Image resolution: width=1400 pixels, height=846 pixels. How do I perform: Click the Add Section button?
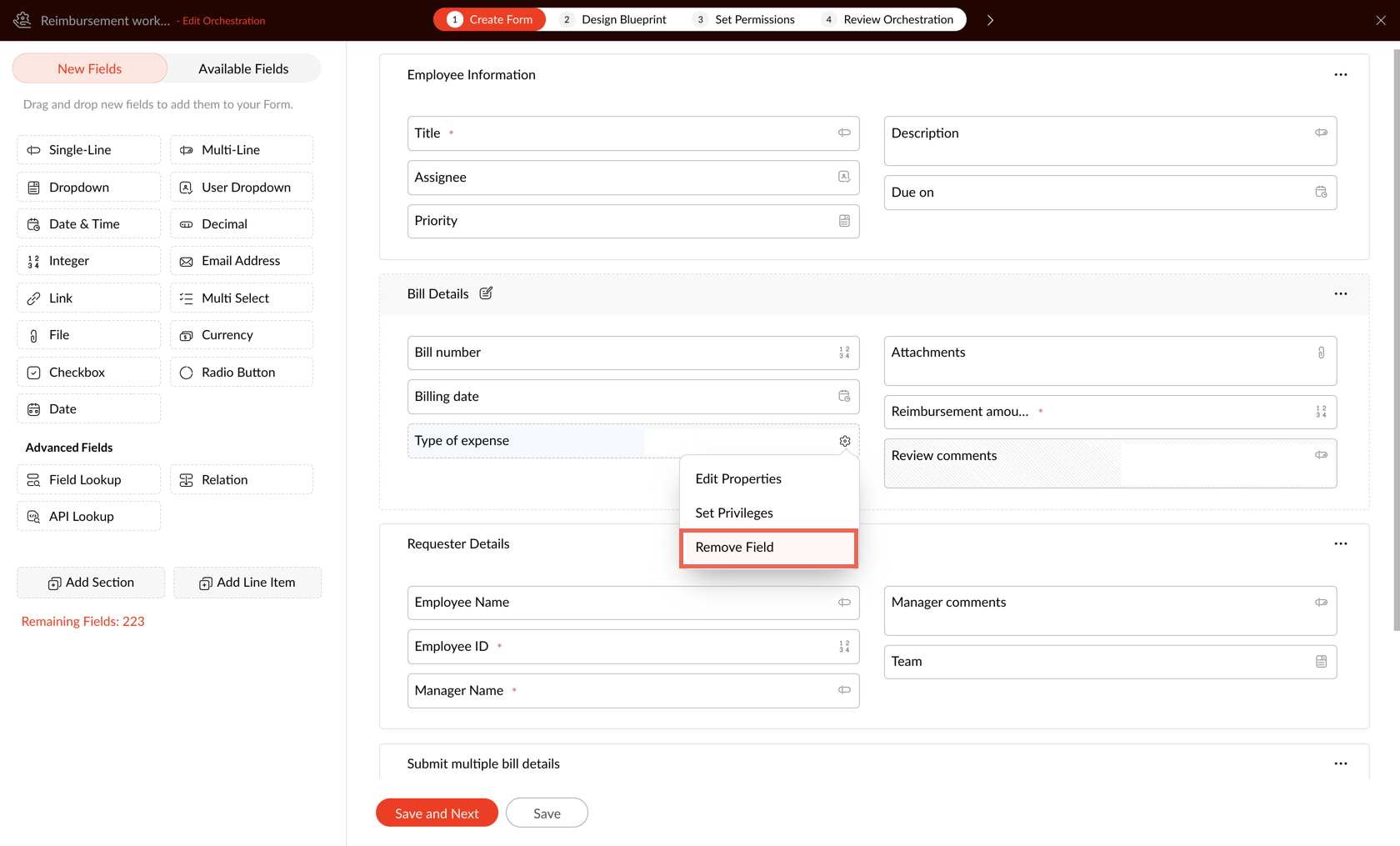pos(91,583)
